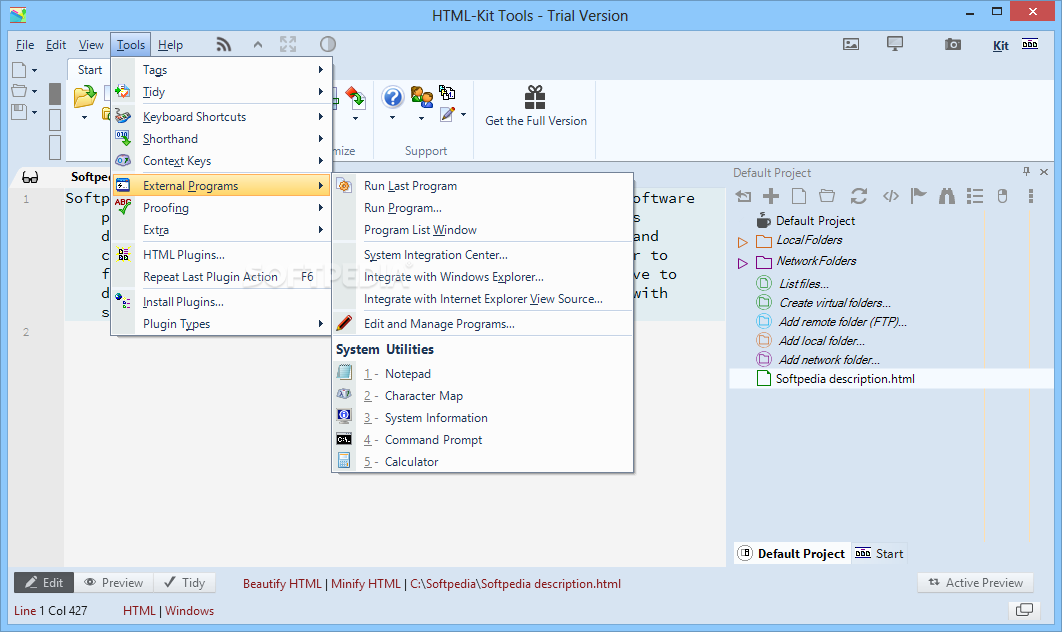Open dropdown under the Help question icon

point(392,118)
